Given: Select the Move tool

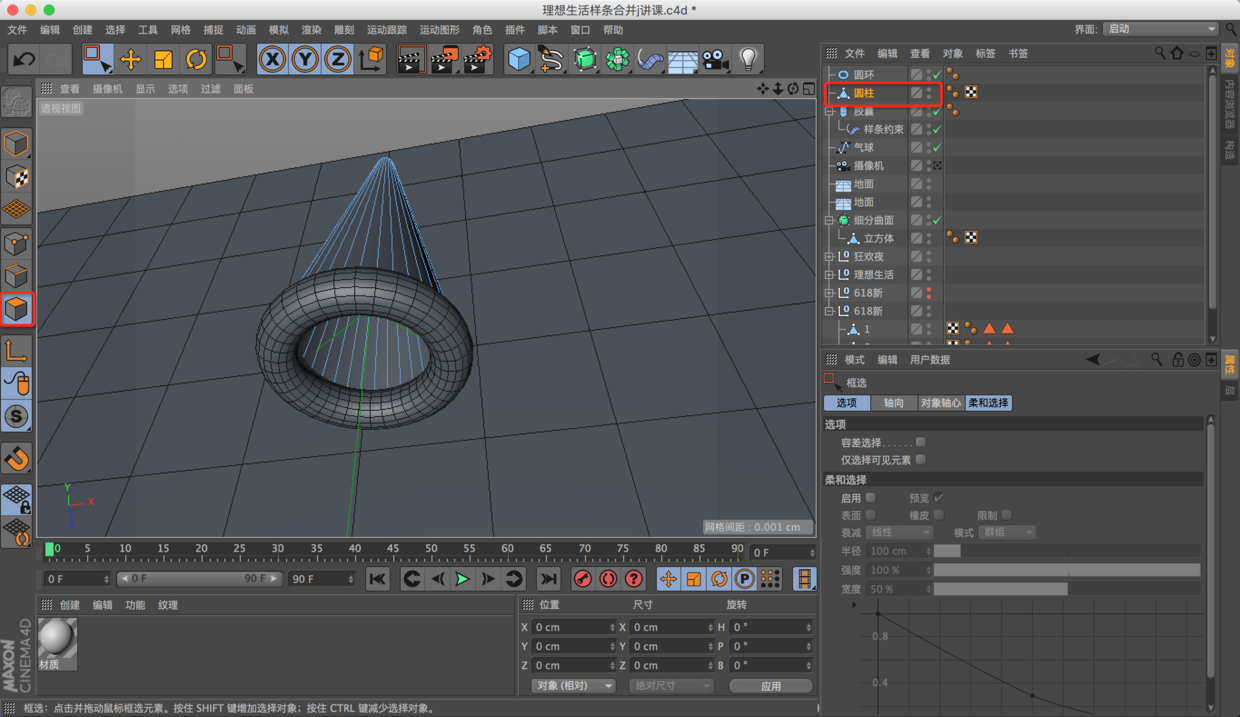Looking at the screenshot, I should [130, 60].
